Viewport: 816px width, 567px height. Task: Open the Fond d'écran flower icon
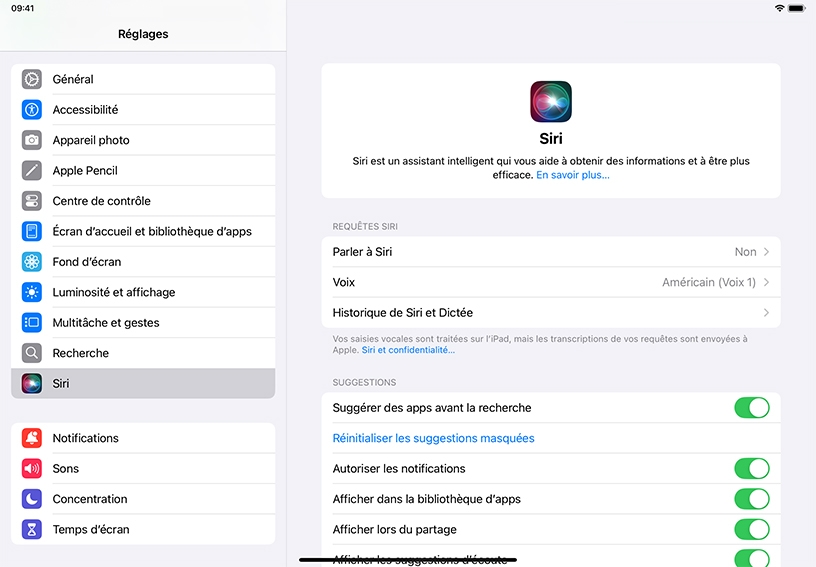pos(32,262)
